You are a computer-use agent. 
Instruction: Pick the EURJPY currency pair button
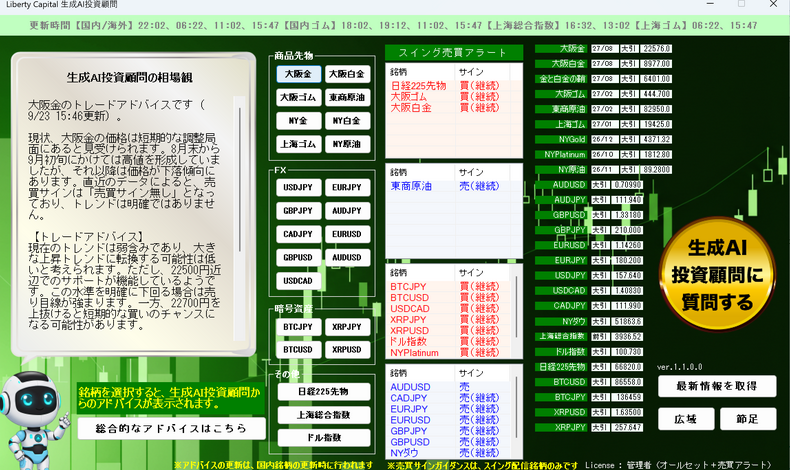(347, 187)
